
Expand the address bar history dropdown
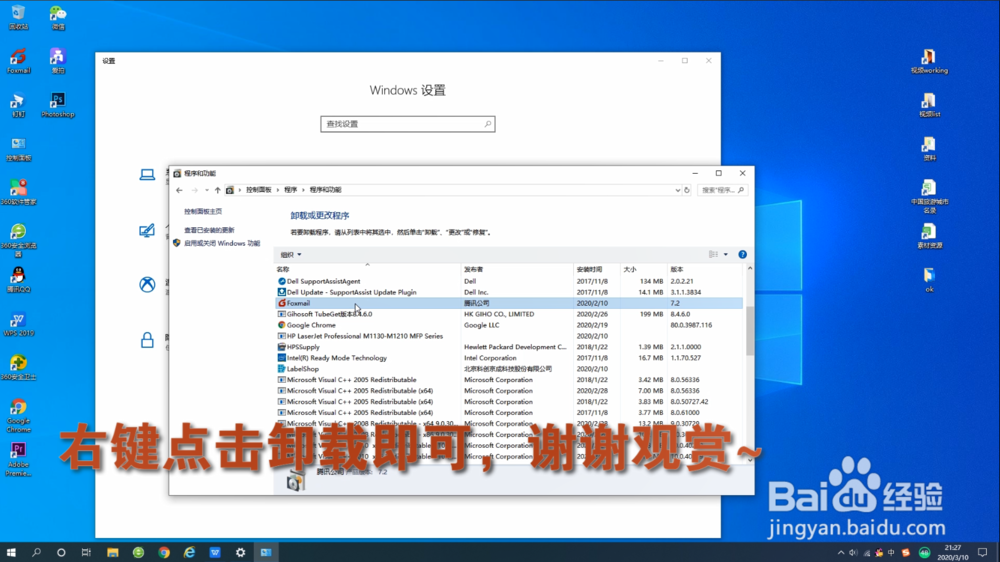(677, 190)
